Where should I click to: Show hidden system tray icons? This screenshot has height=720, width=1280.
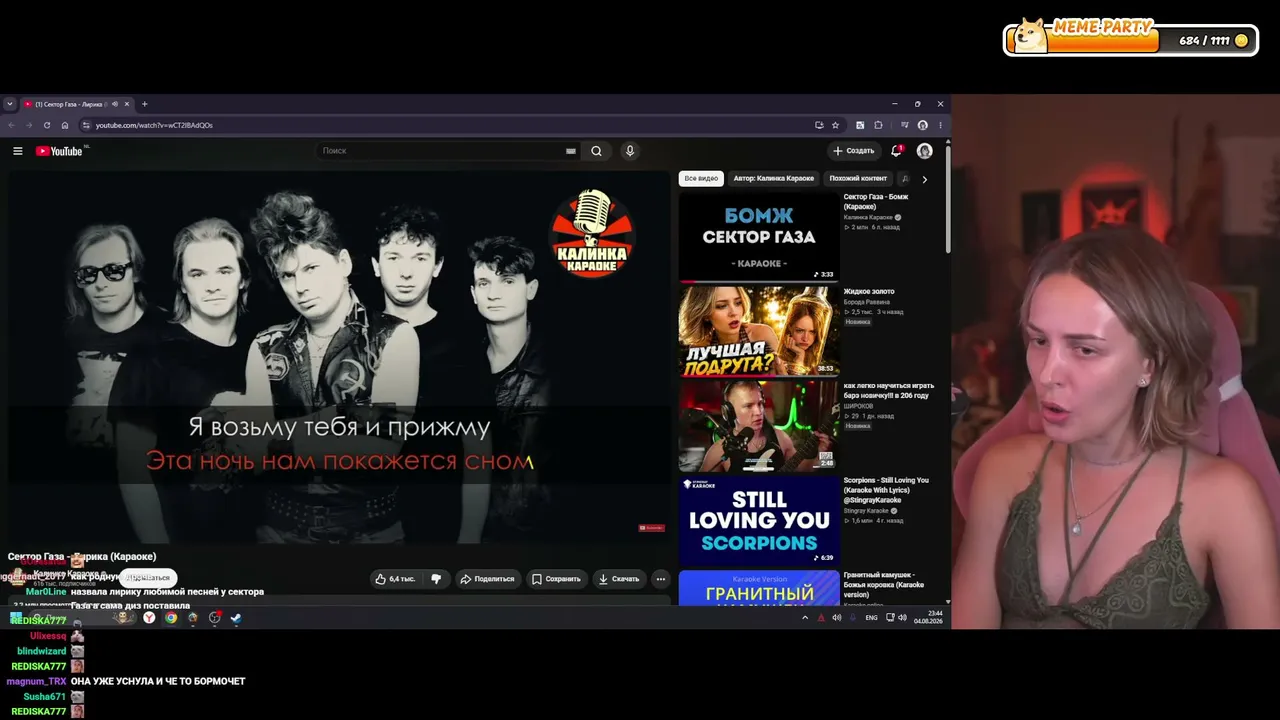805,618
